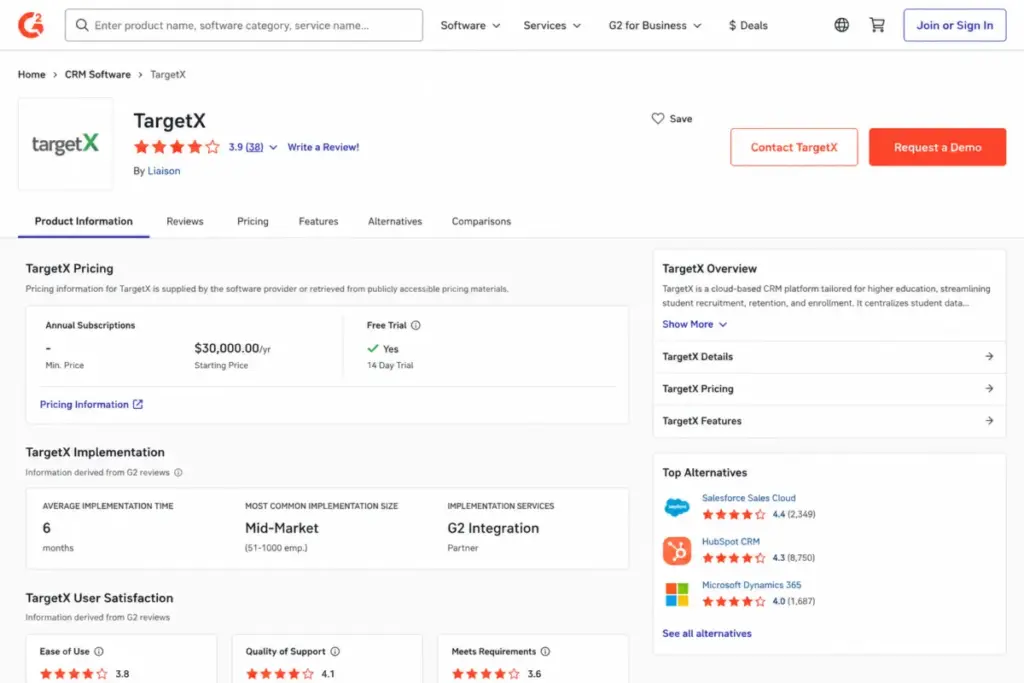Viewport: 1024px width, 683px height.
Task: Expand the rating breakdown chevron next to 3.9 (38)
Action: click(x=273, y=148)
